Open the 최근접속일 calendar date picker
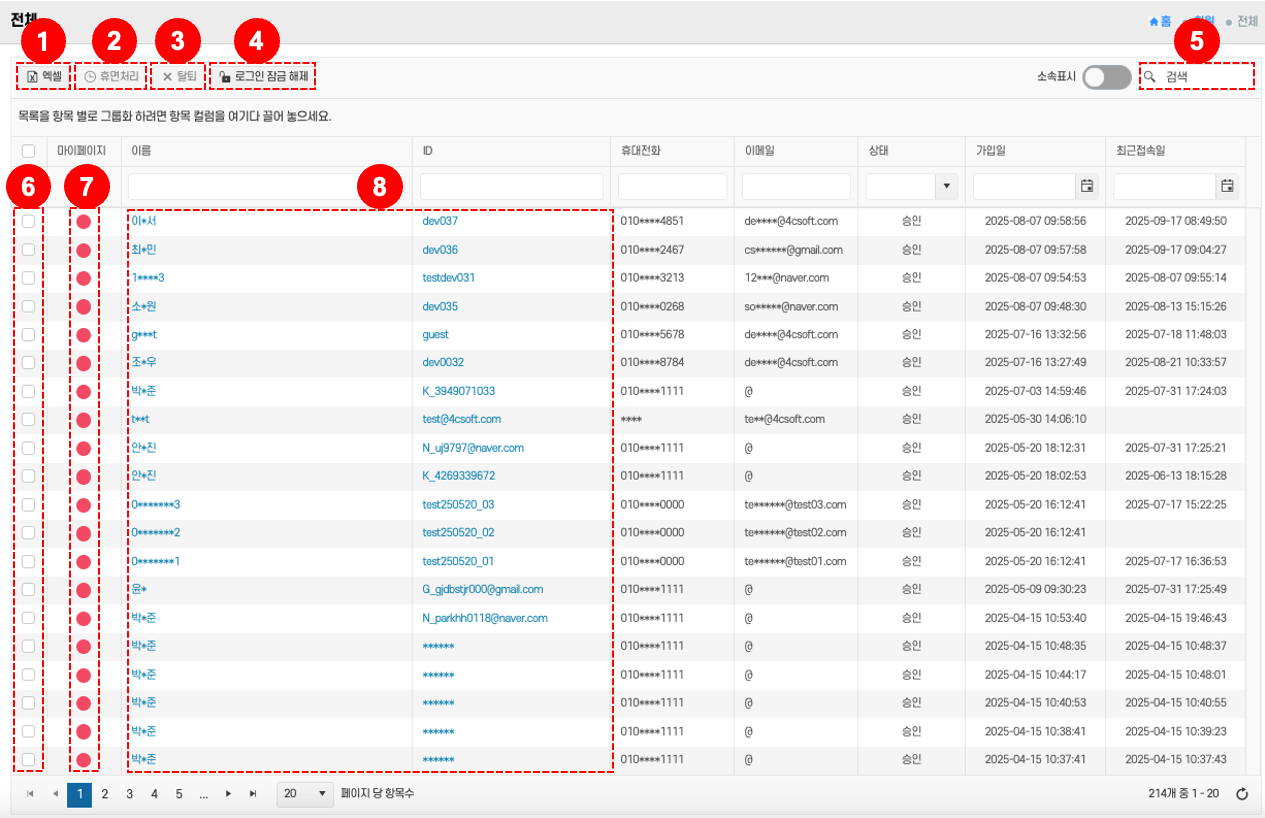This screenshot has width=1265, height=818. point(1227,186)
